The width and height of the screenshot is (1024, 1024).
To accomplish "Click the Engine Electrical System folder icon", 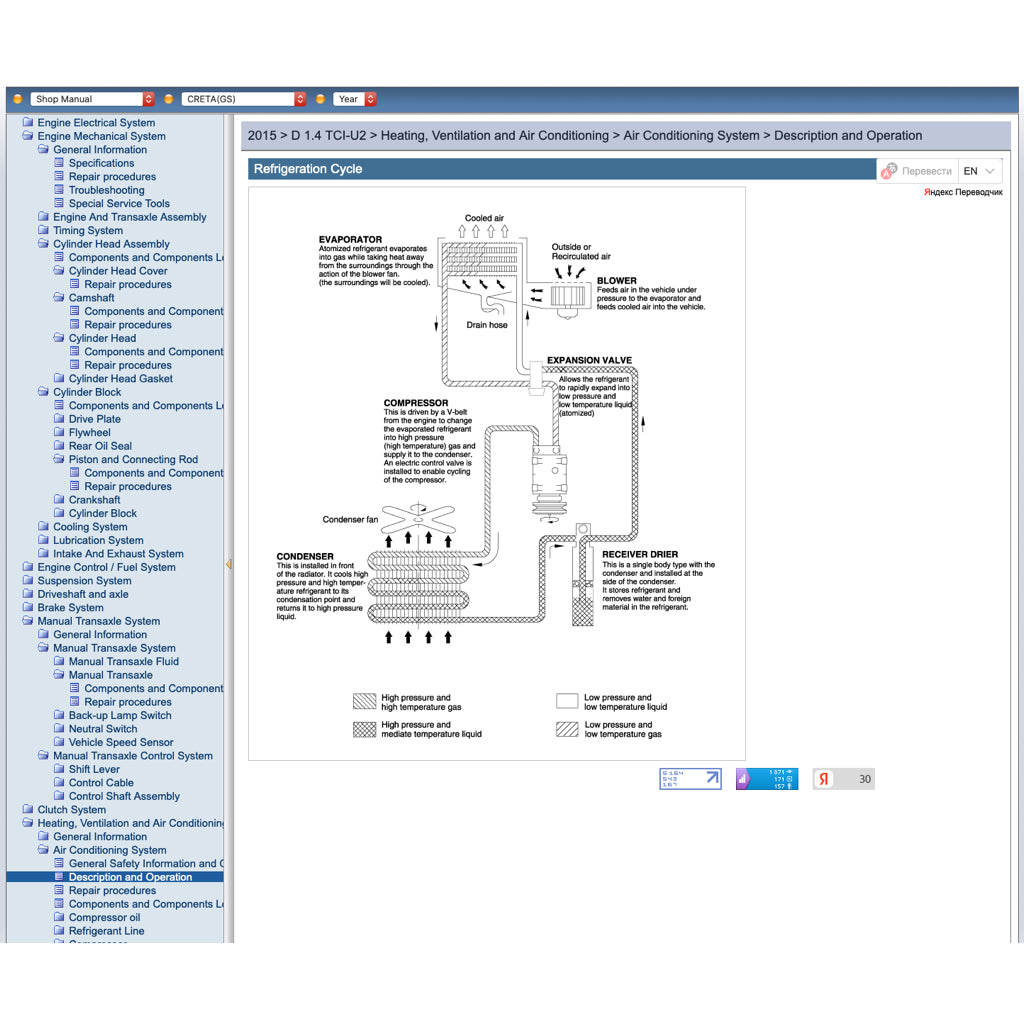I will click(28, 123).
